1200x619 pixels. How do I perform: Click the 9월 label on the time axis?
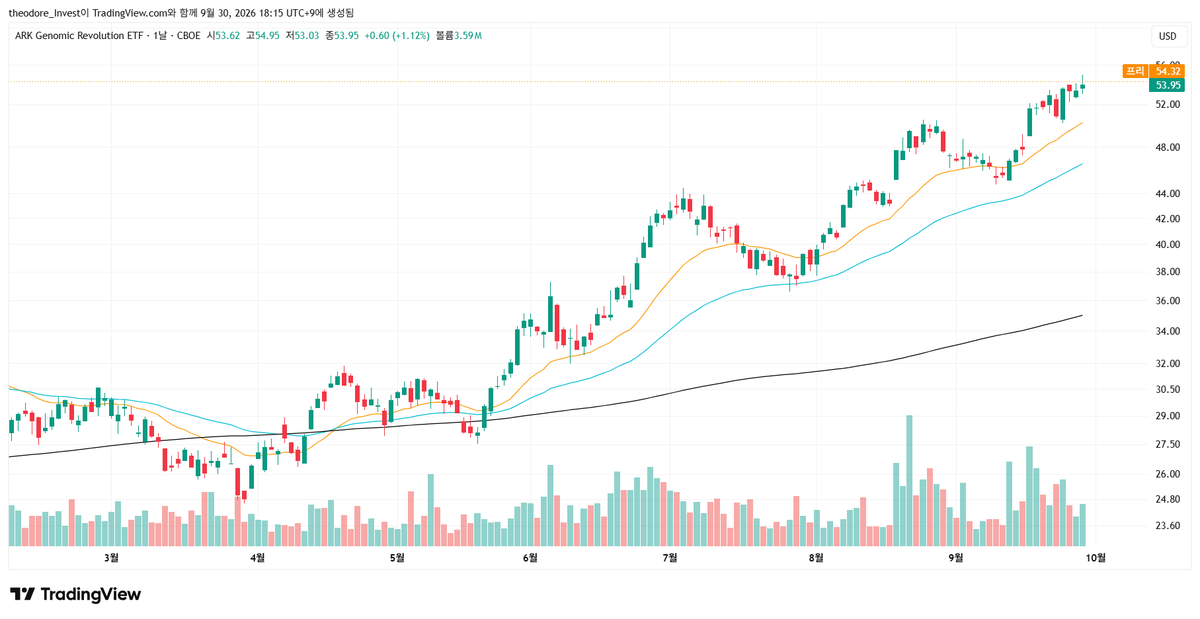(x=956, y=557)
